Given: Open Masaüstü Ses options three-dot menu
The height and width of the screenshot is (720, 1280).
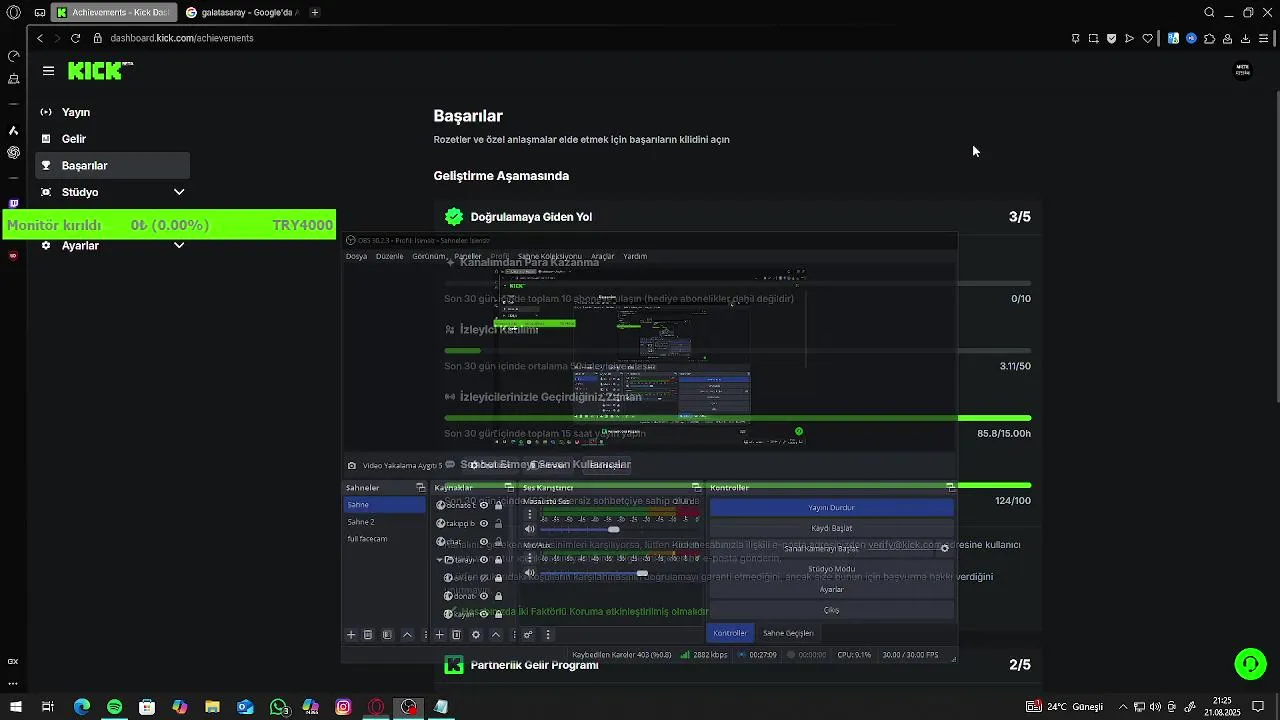Looking at the screenshot, I should pyautogui.click(x=530, y=514).
